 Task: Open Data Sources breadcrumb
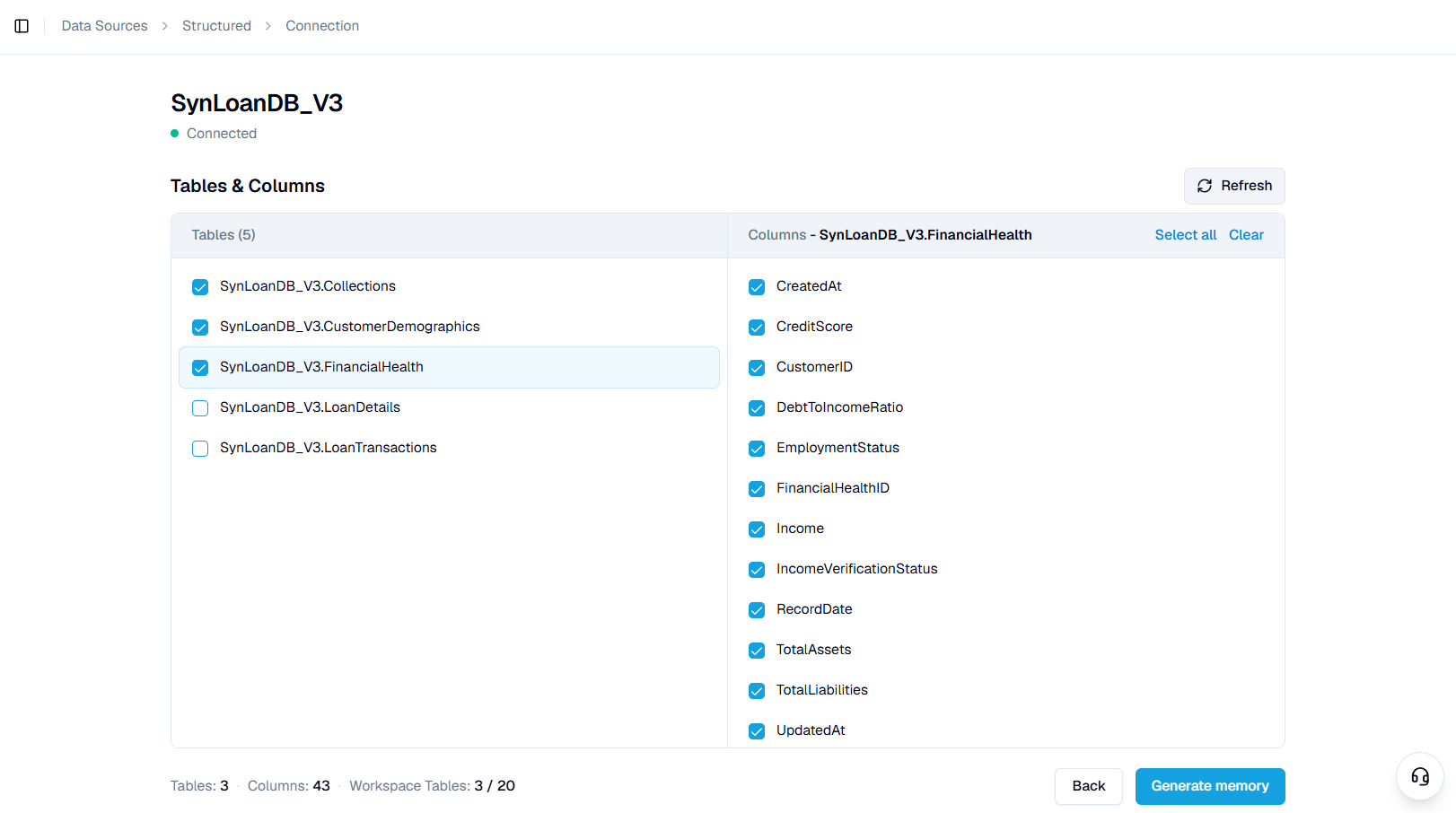(x=104, y=26)
